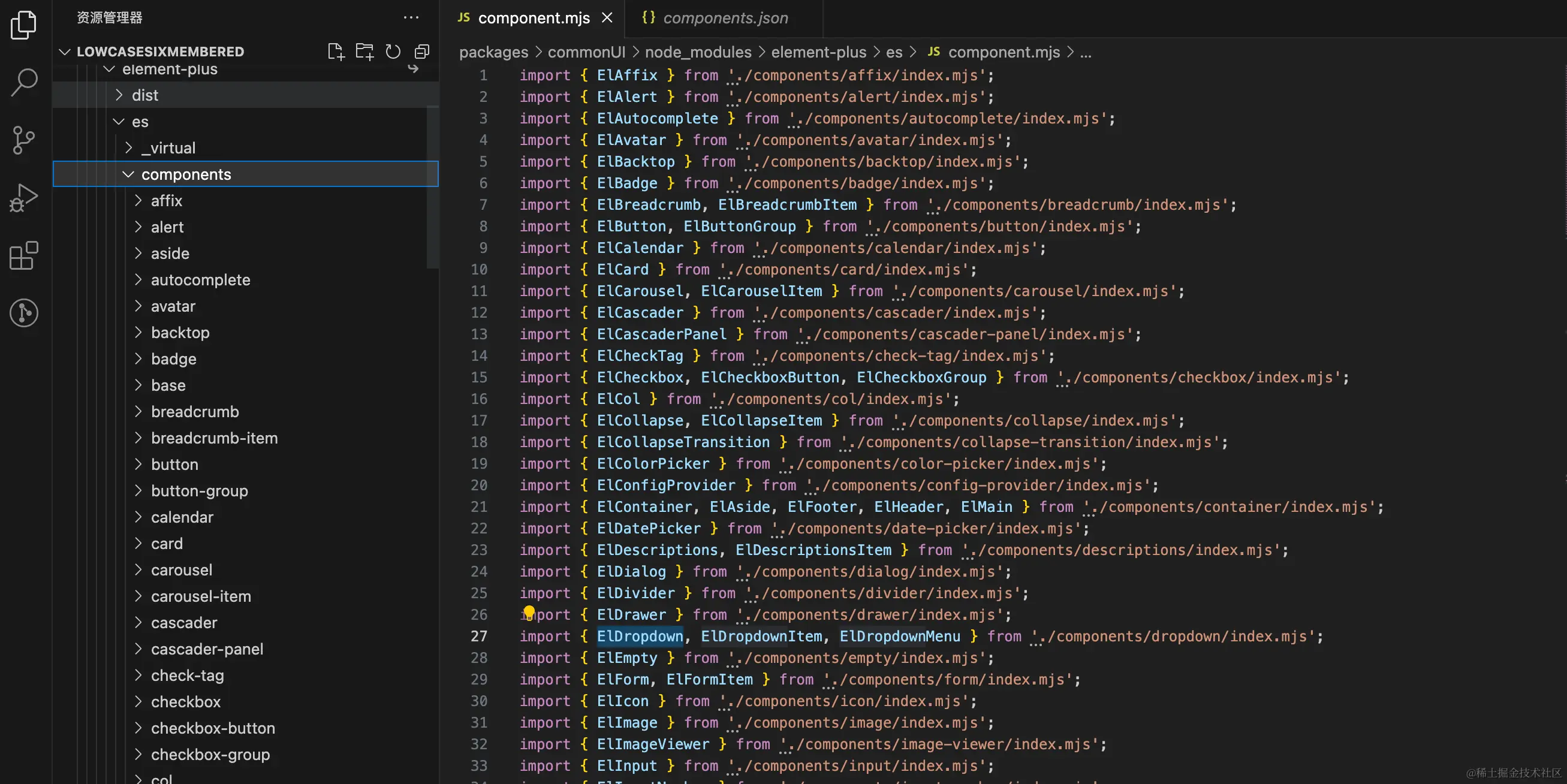Image resolution: width=1567 pixels, height=784 pixels.
Task: Open Run and Debug view
Action: pyautogui.click(x=24, y=198)
